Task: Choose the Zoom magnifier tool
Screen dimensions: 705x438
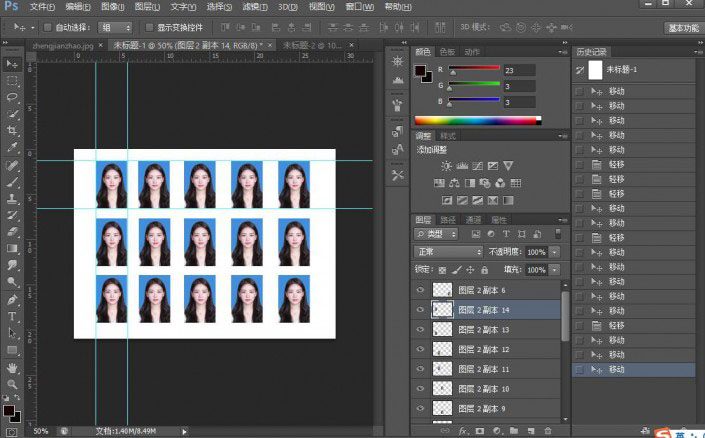Action: [13, 383]
